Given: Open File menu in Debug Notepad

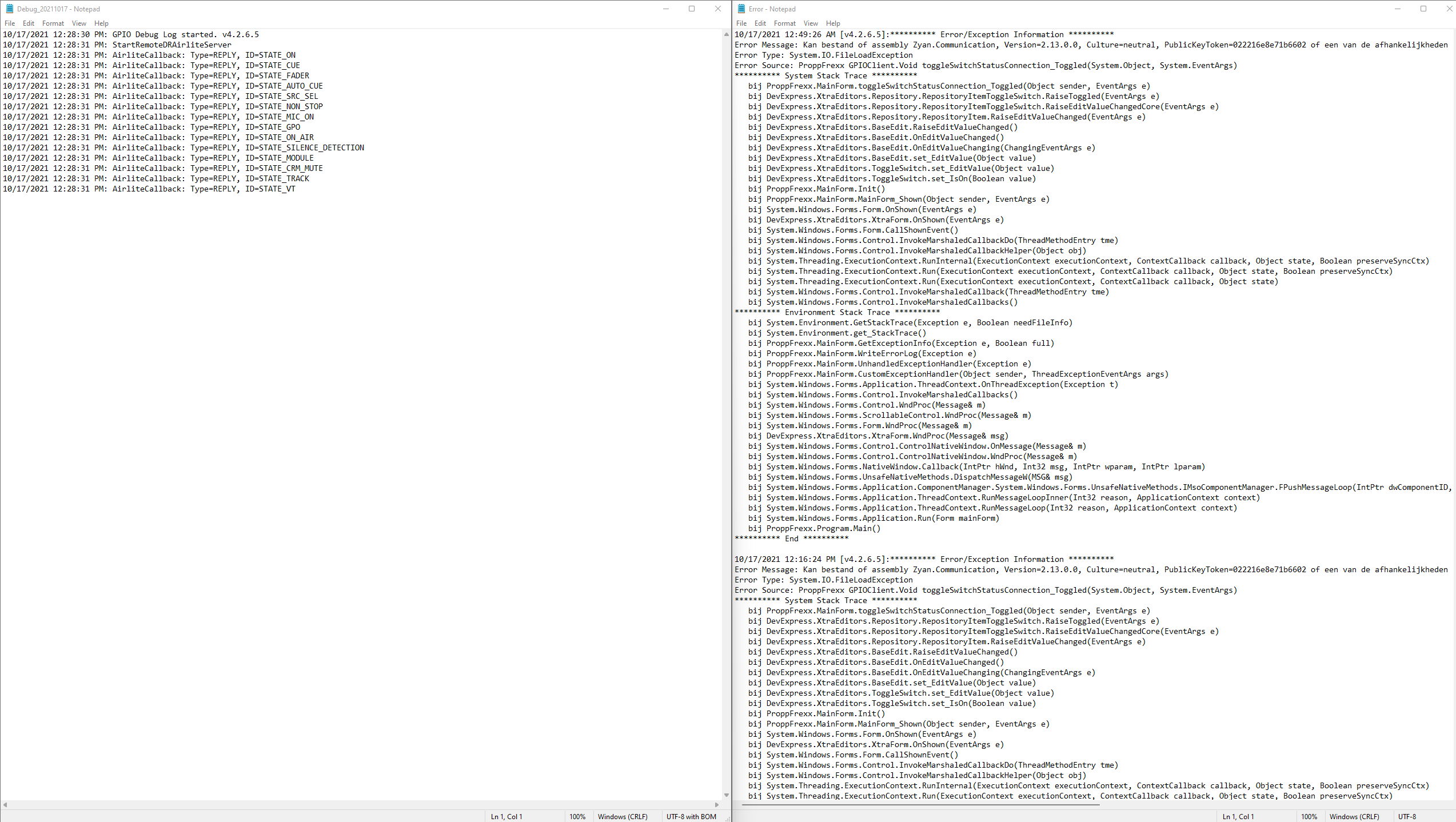Looking at the screenshot, I should pos(10,23).
